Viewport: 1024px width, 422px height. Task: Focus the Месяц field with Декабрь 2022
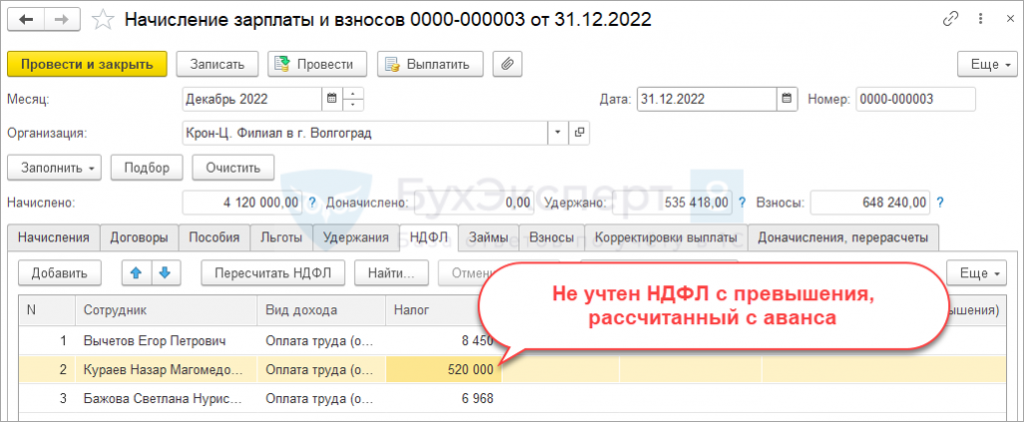[x=252, y=99]
